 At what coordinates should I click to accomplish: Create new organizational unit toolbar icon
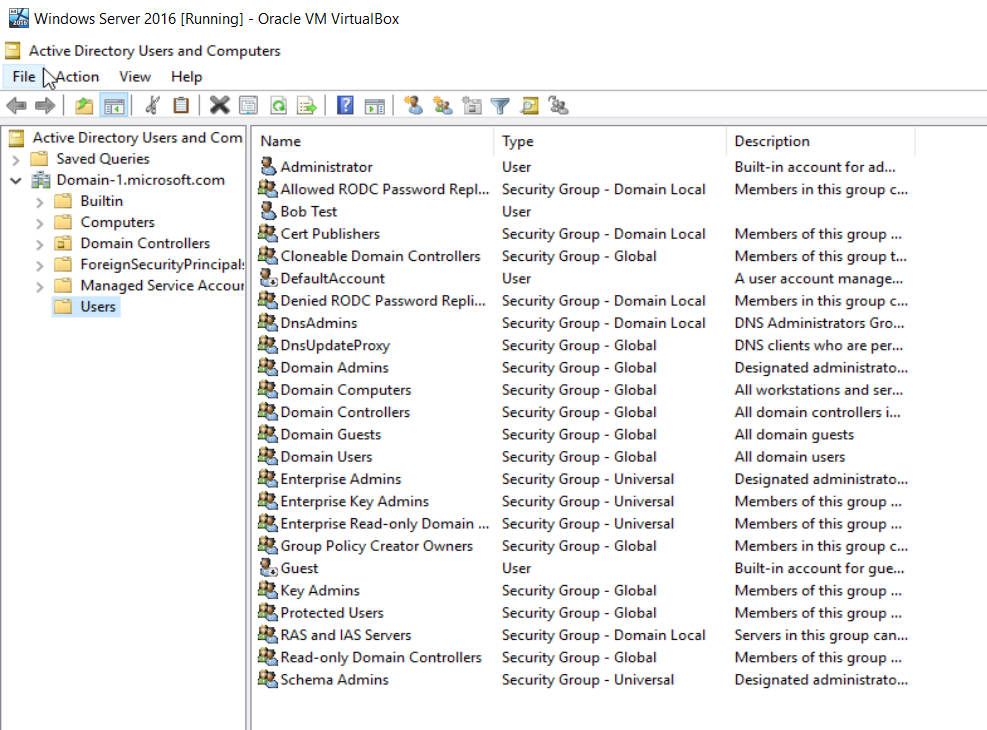click(x=471, y=105)
